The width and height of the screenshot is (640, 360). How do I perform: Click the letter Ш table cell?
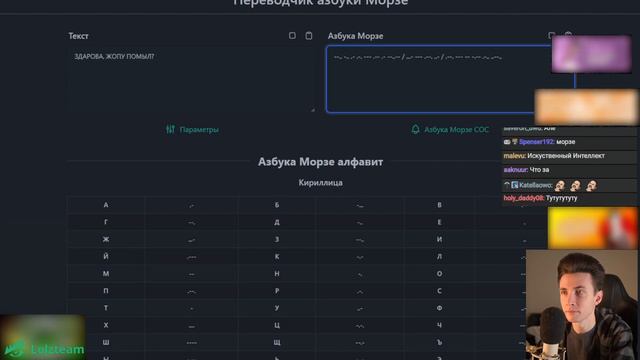pyautogui.click(x=106, y=342)
